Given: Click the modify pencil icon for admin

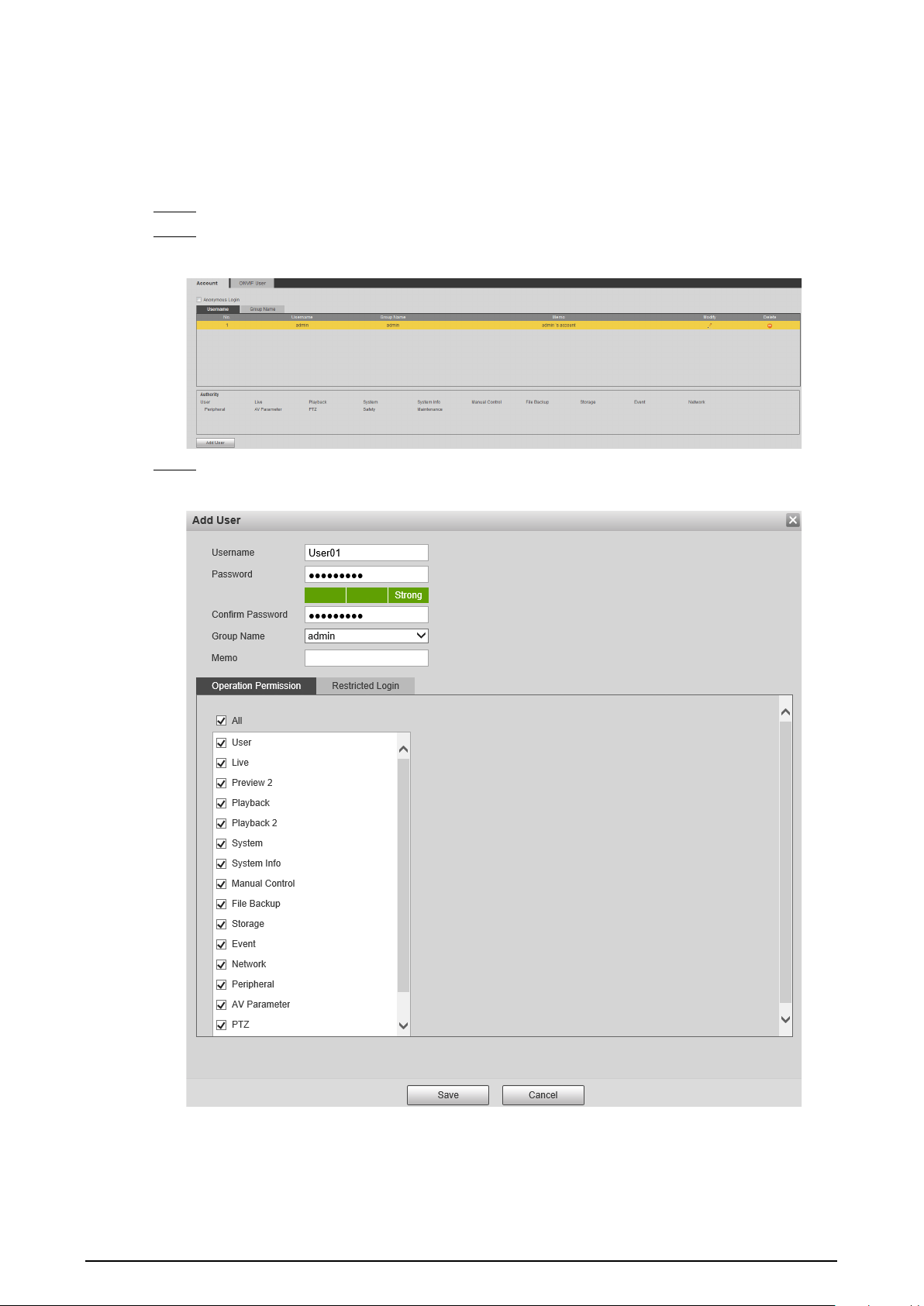Looking at the screenshot, I should click(x=709, y=326).
